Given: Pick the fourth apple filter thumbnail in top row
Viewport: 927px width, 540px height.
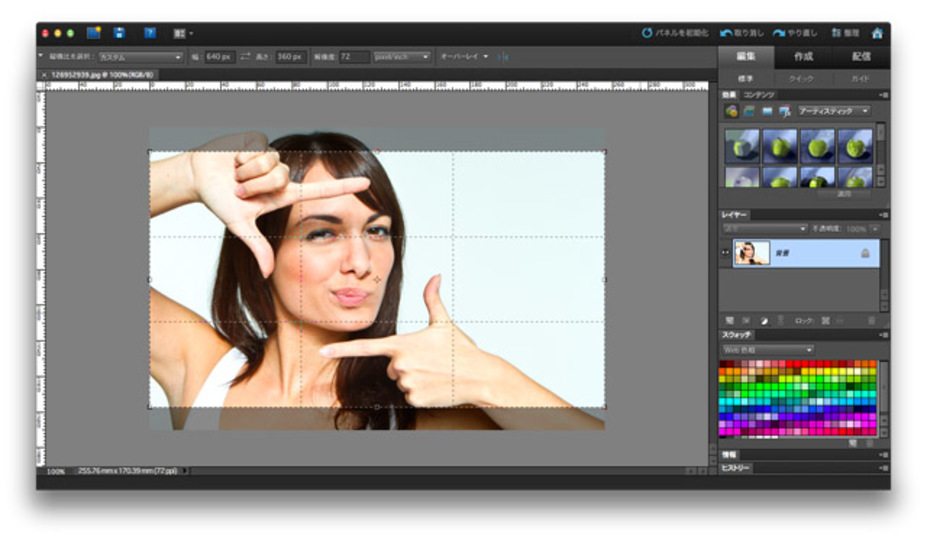Looking at the screenshot, I should [x=855, y=145].
